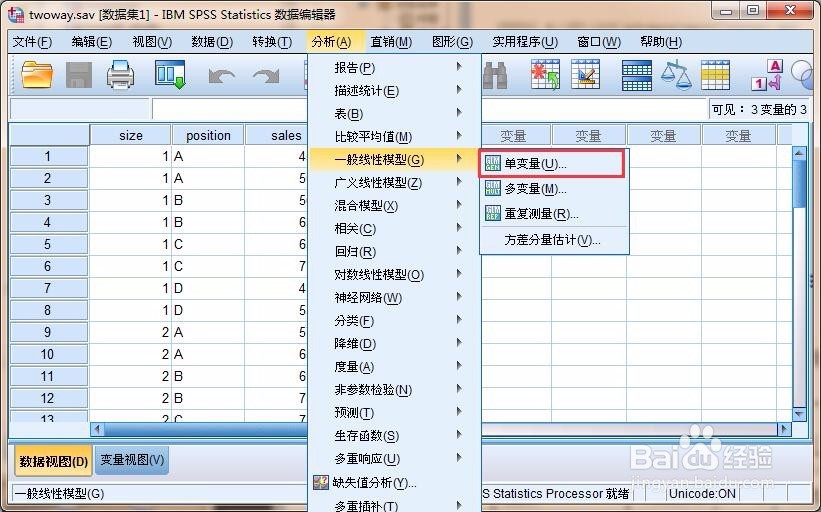Open the 编辑(E) menu
Viewport: 821px width, 512px height.
click(92, 42)
